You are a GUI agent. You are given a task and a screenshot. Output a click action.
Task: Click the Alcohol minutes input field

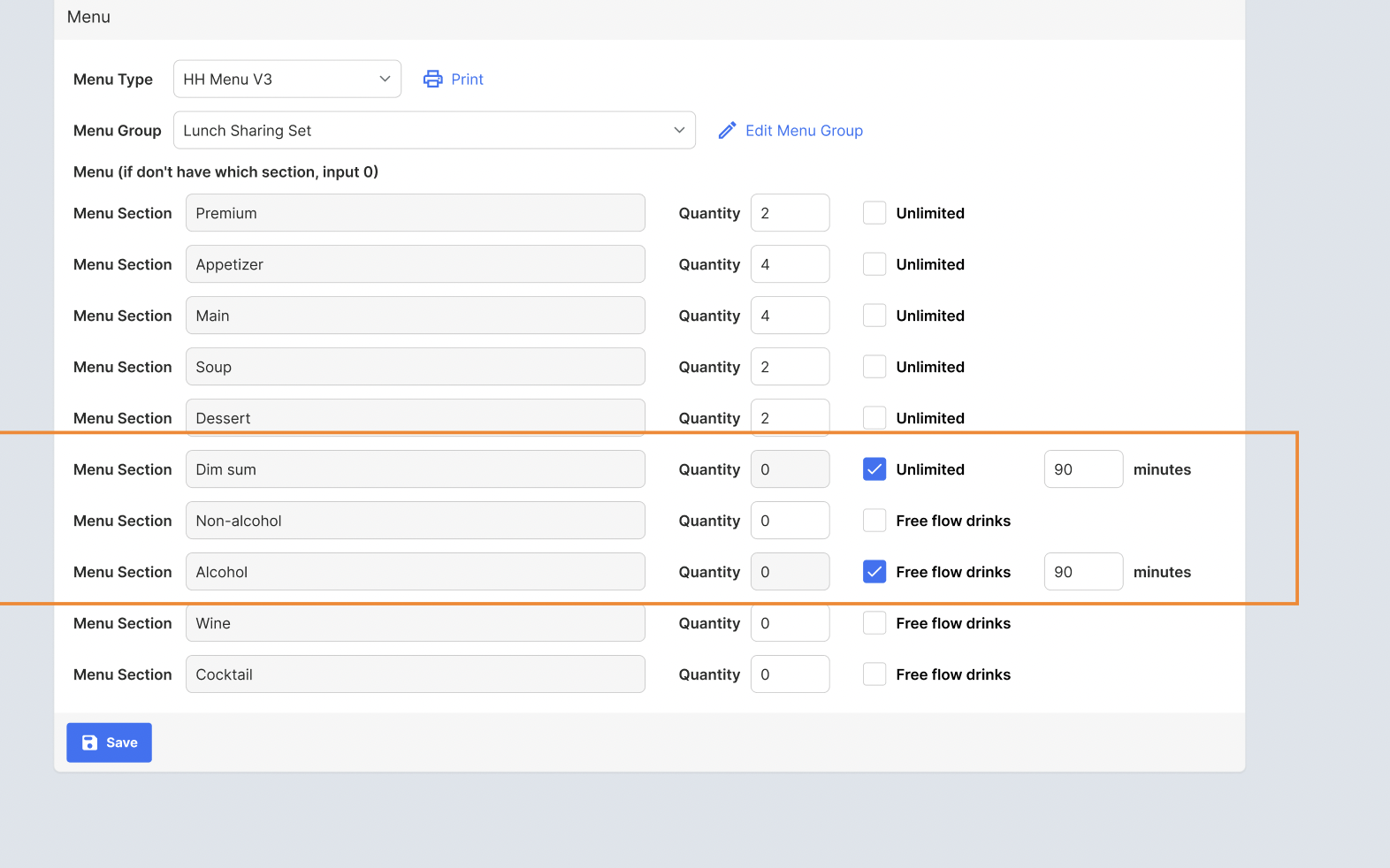coord(1082,572)
